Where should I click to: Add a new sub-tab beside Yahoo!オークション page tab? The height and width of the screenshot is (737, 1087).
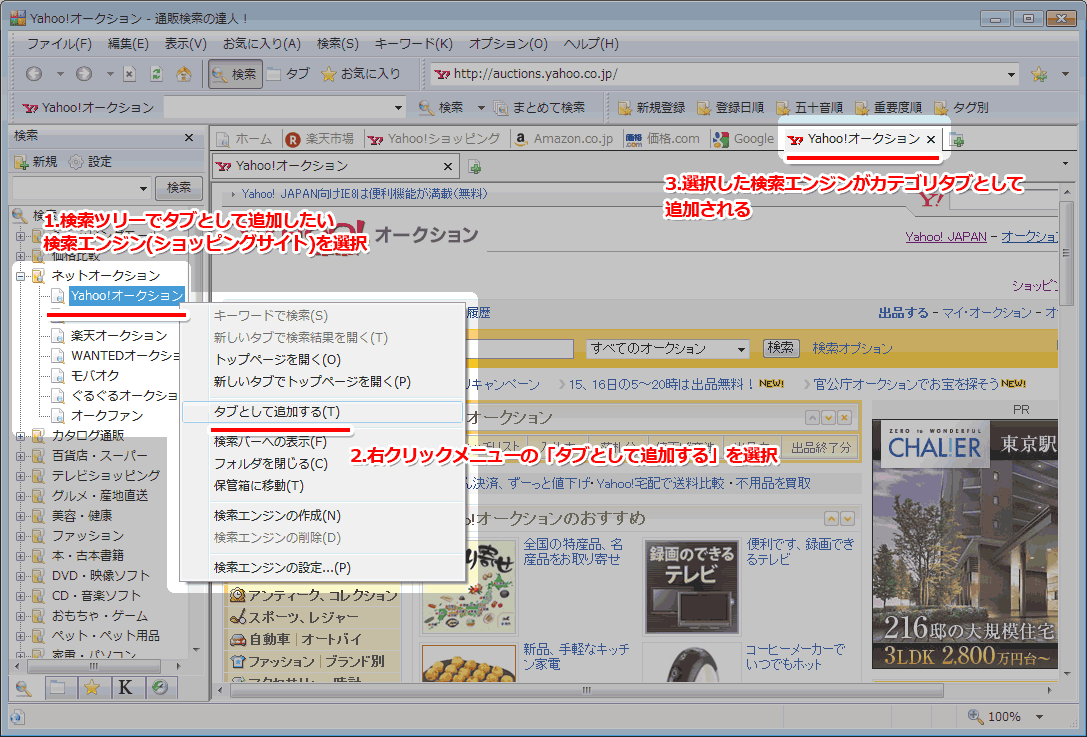(x=475, y=166)
